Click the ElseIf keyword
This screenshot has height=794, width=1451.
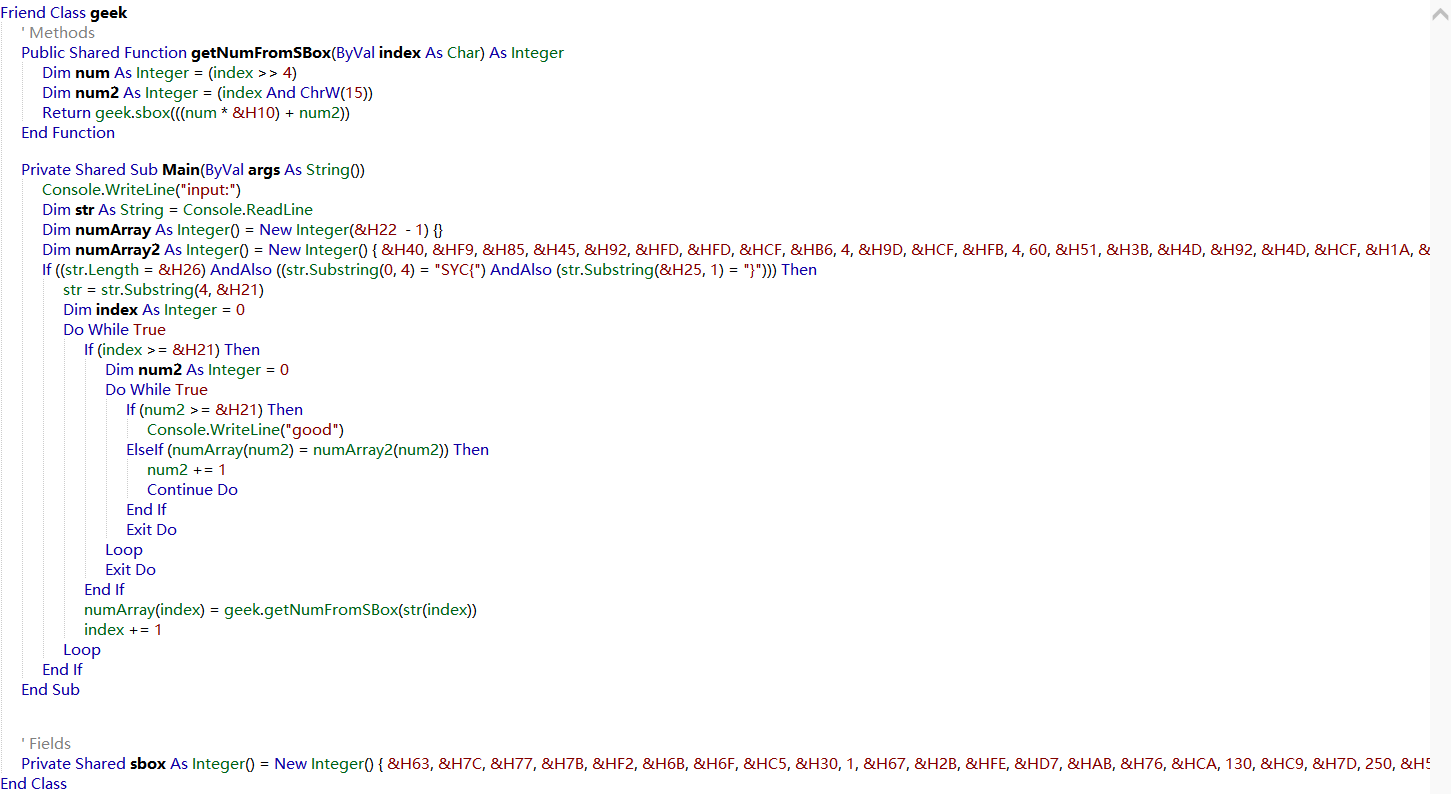coord(145,450)
